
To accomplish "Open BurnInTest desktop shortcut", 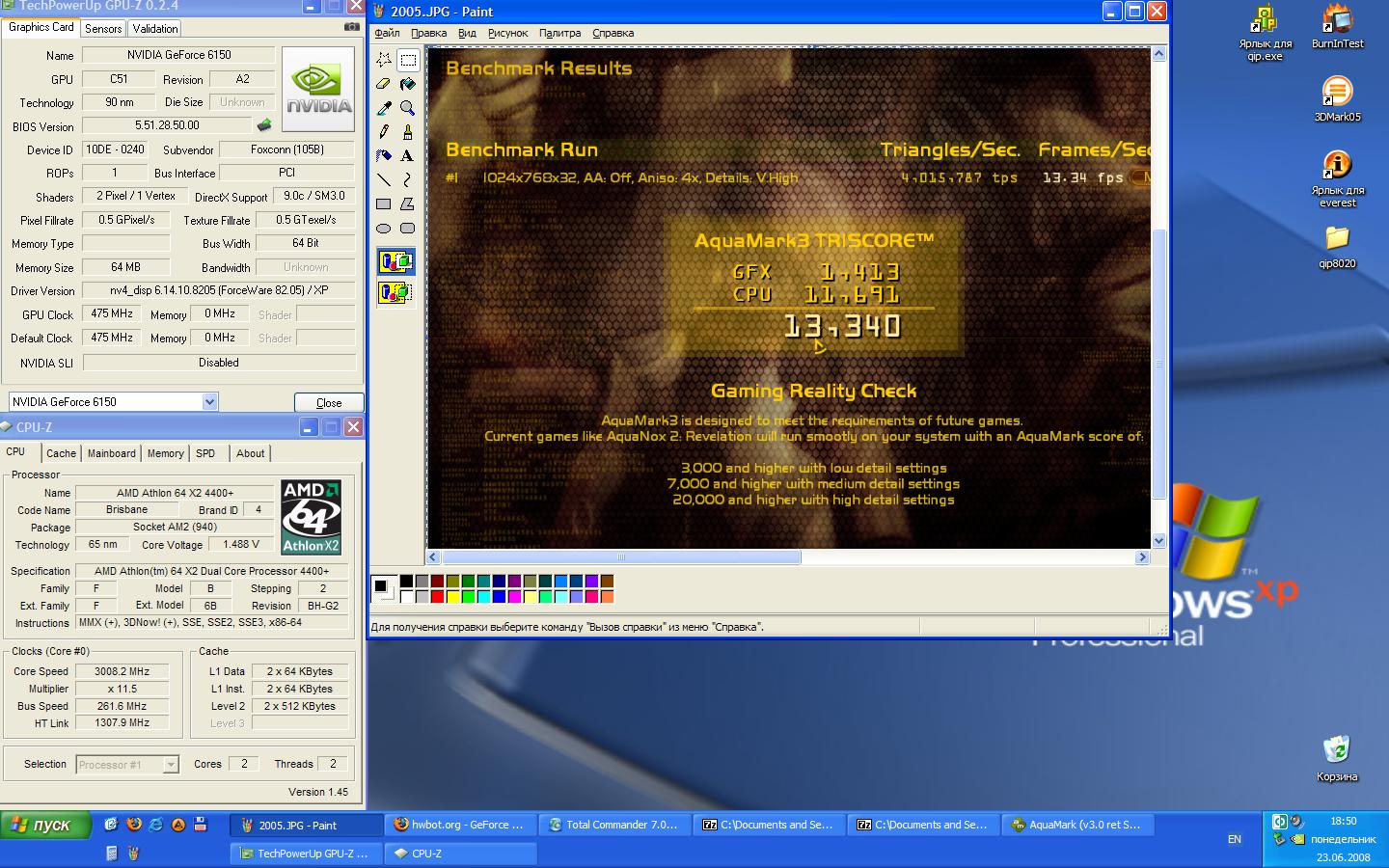I will [x=1337, y=27].
